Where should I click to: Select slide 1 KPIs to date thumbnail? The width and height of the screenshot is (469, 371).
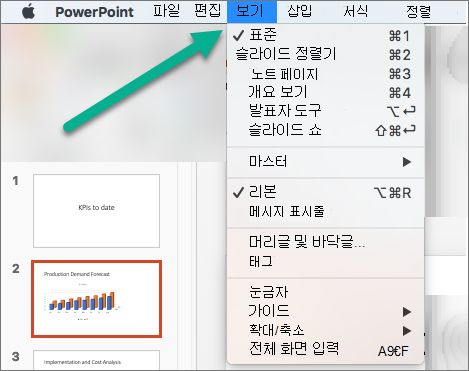[96, 211]
